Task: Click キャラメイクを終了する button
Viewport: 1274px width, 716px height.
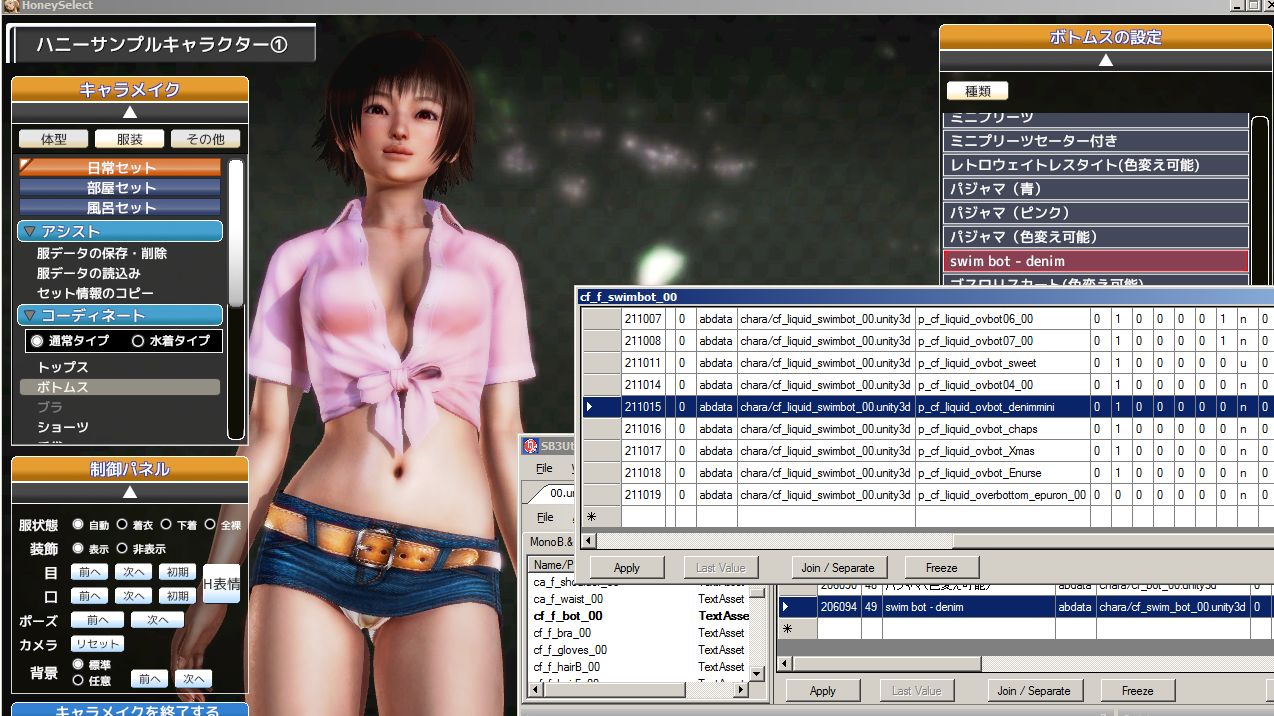Action: tap(130, 710)
